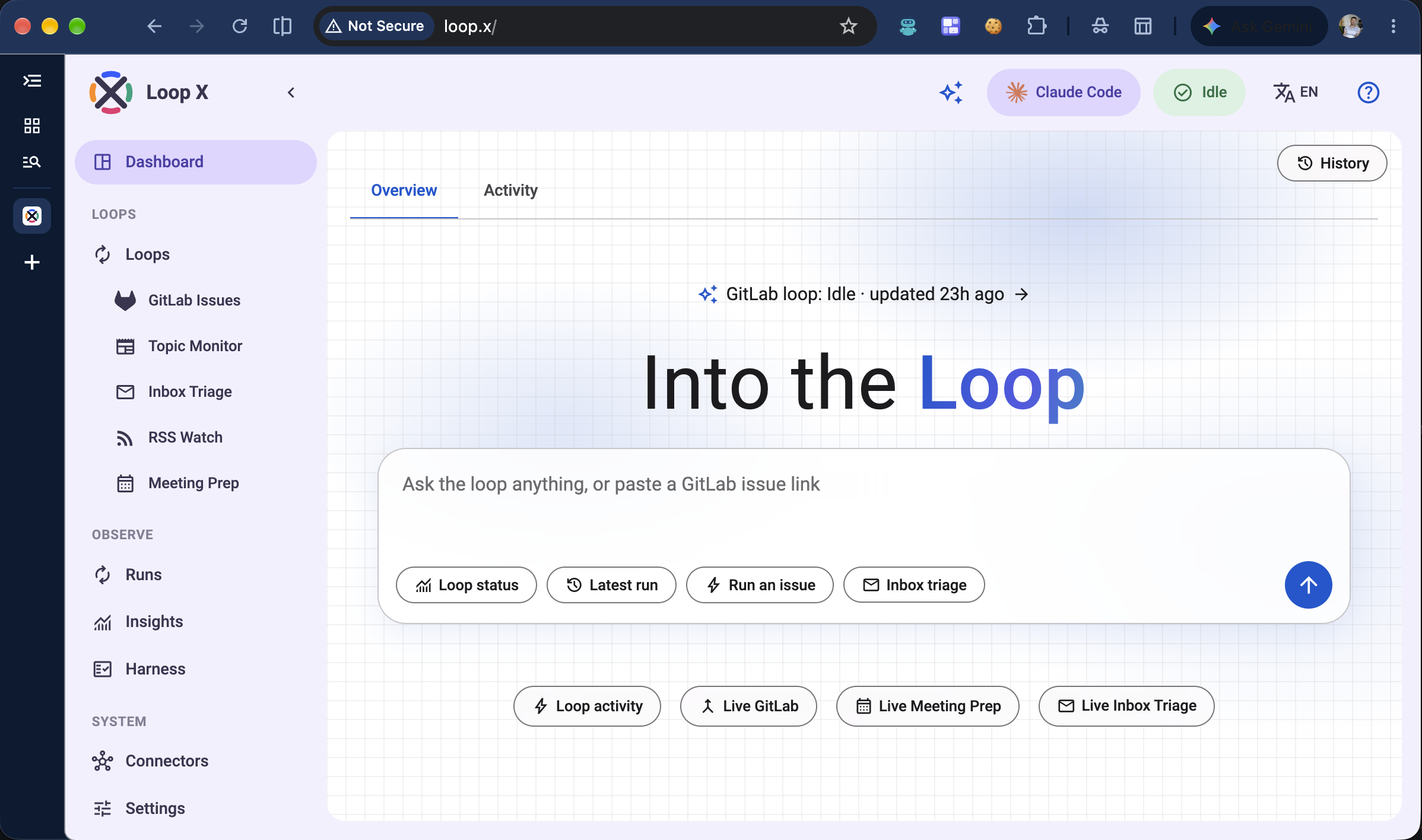The image size is (1422, 840).
Task: Click the Loop status suggestion chip
Action: [x=466, y=585]
